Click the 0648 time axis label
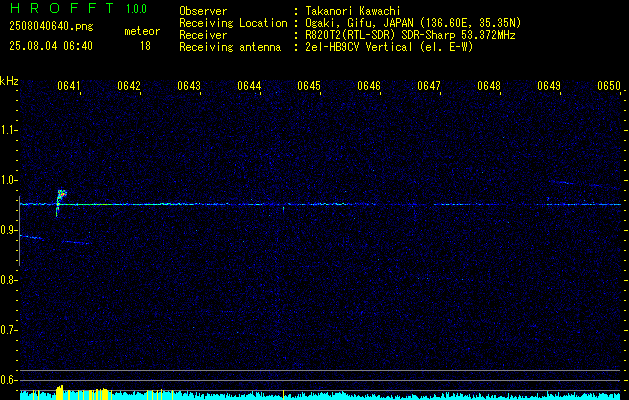 [489, 86]
